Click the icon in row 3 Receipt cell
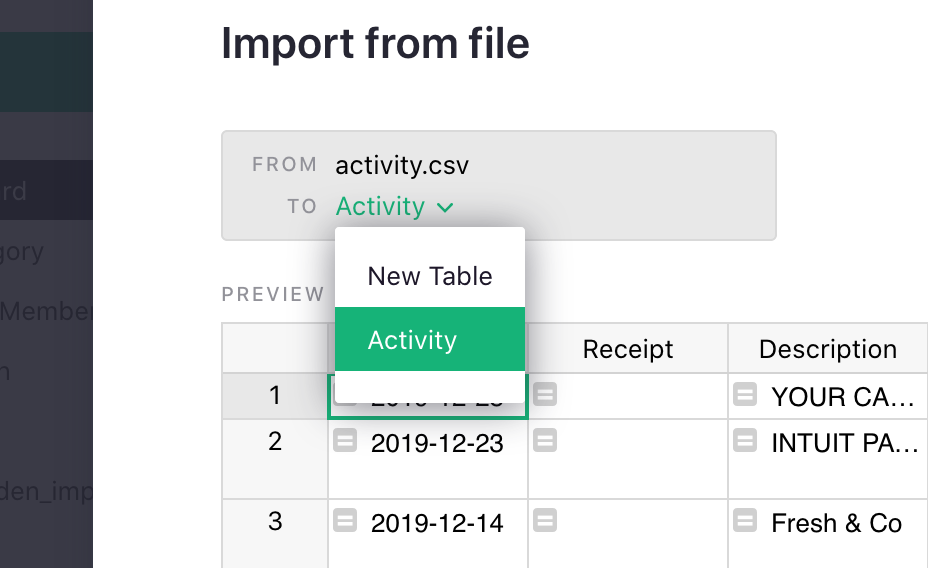The image size is (928, 568). pyautogui.click(x=545, y=520)
